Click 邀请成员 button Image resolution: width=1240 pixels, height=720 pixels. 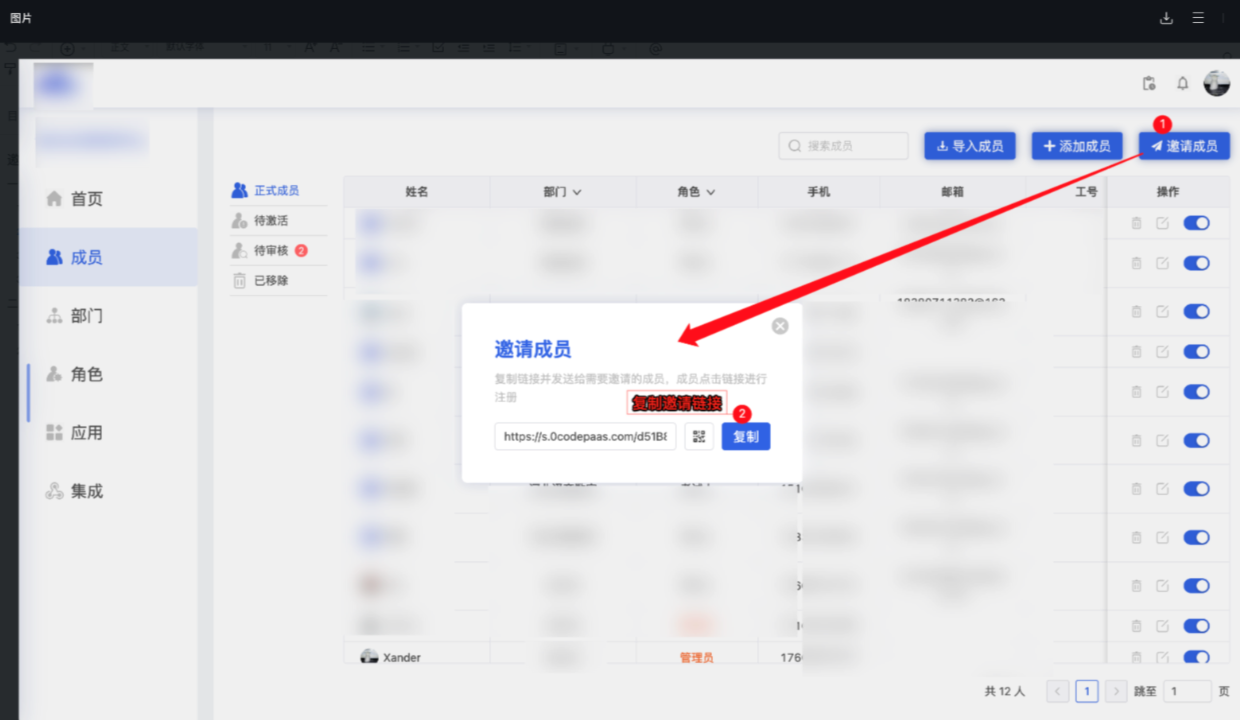(x=1184, y=146)
